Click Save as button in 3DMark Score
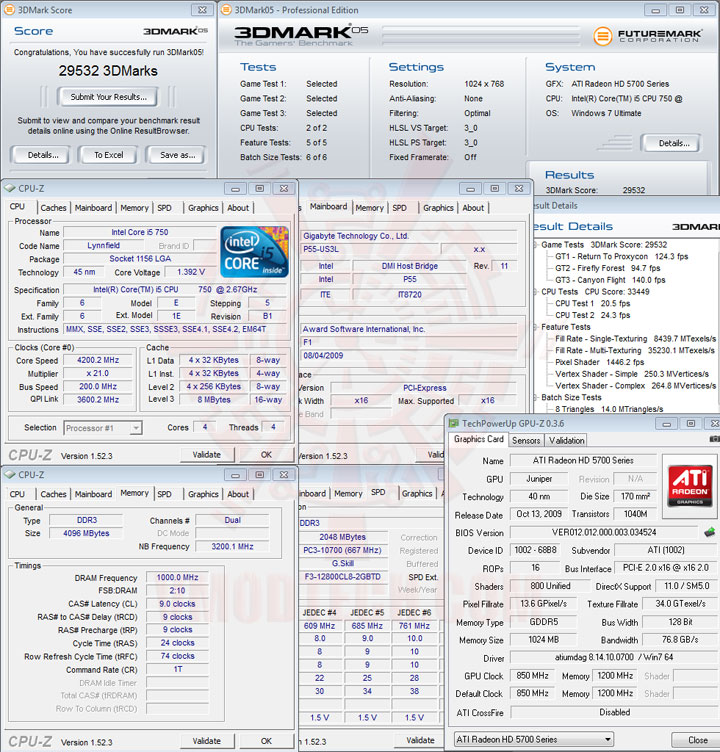 click(x=177, y=155)
